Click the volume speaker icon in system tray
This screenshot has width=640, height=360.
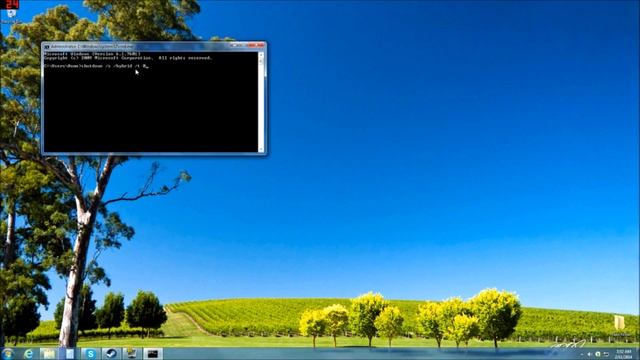click(589, 354)
